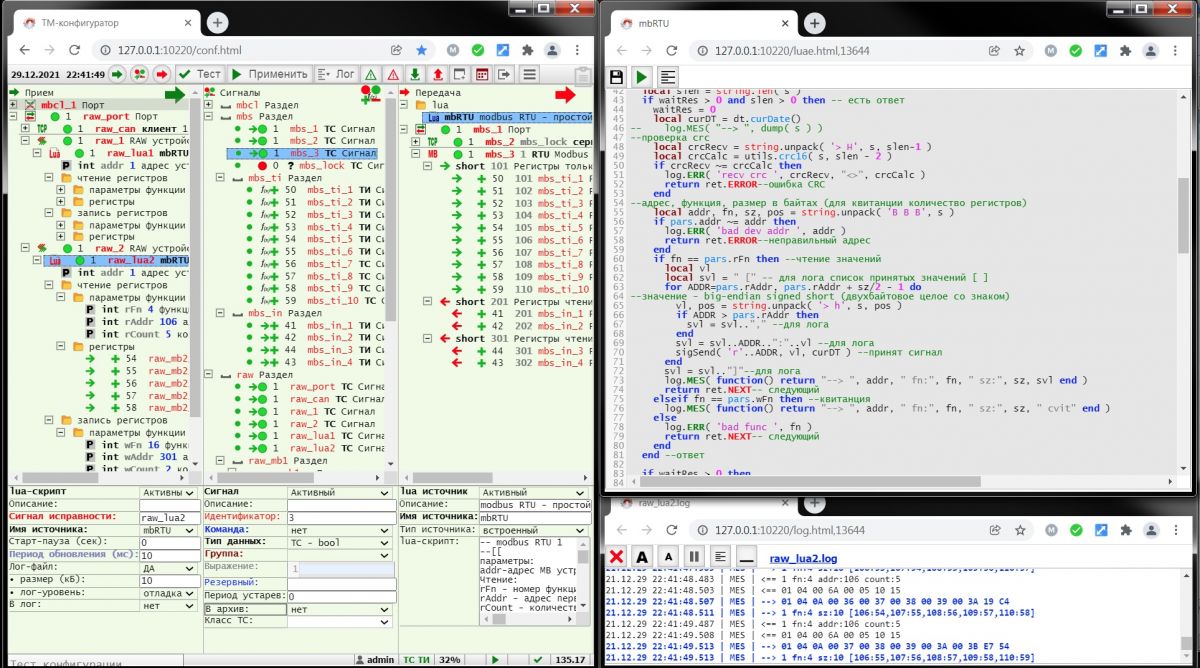Click the red calendar icon in configurator toolbar
Viewport: 1200px width, 668px height.
point(482,74)
